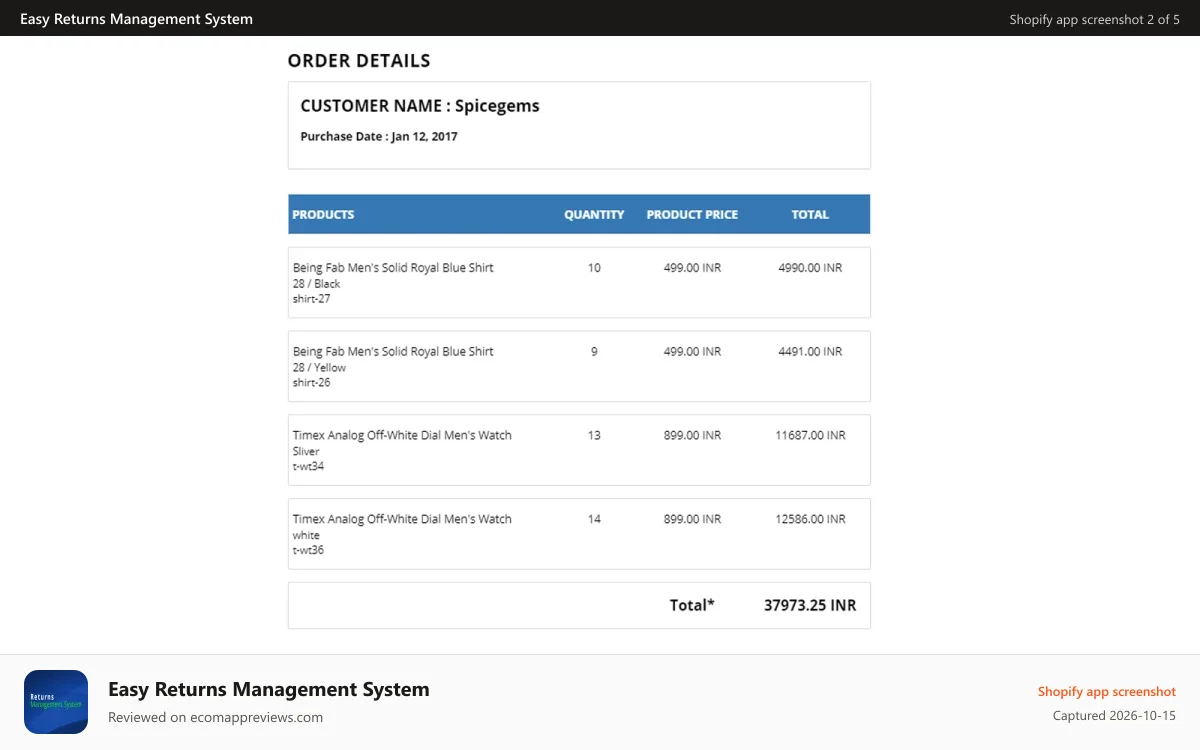The image size is (1200, 750).
Task: Click the 37973.25 INR grand total
Action: point(810,605)
